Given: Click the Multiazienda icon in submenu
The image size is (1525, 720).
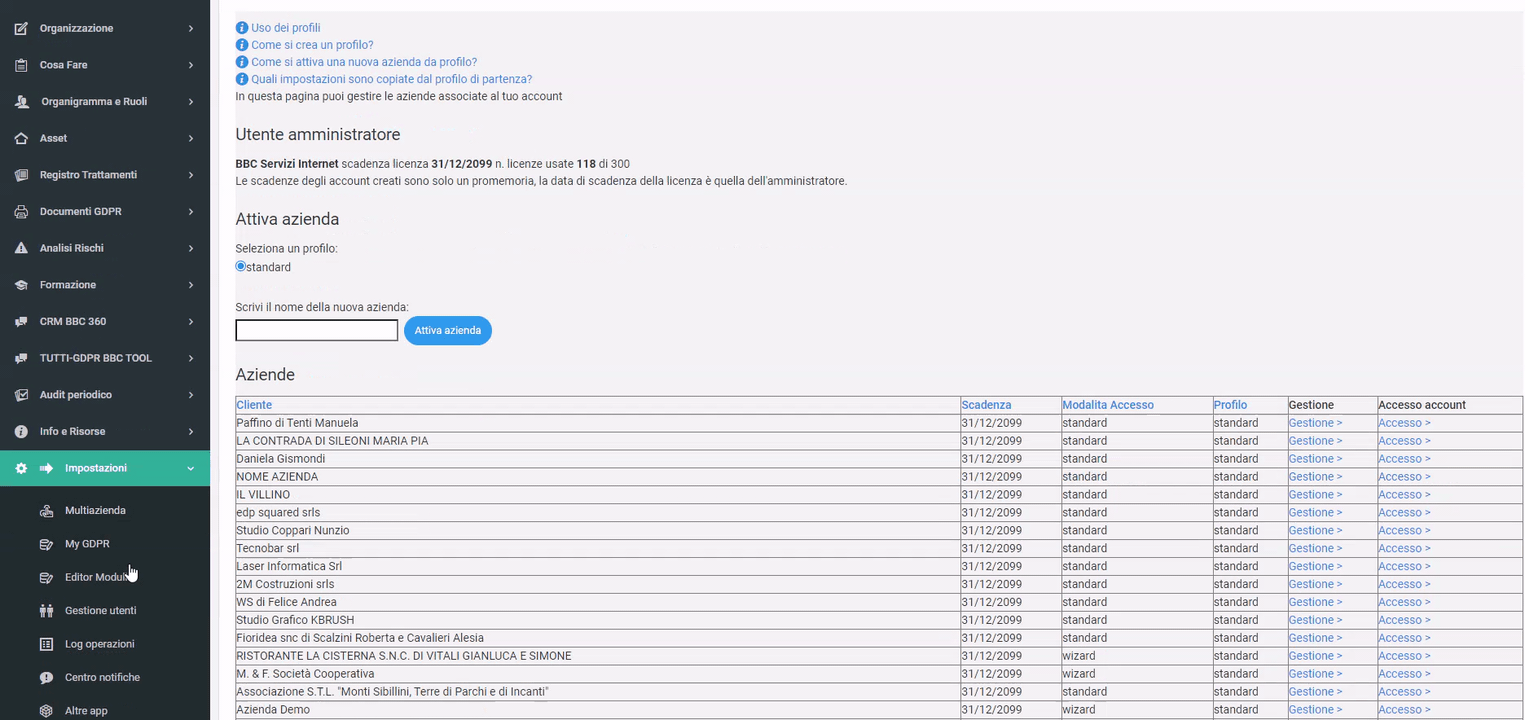Looking at the screenshot, I should tap(46, 511).
